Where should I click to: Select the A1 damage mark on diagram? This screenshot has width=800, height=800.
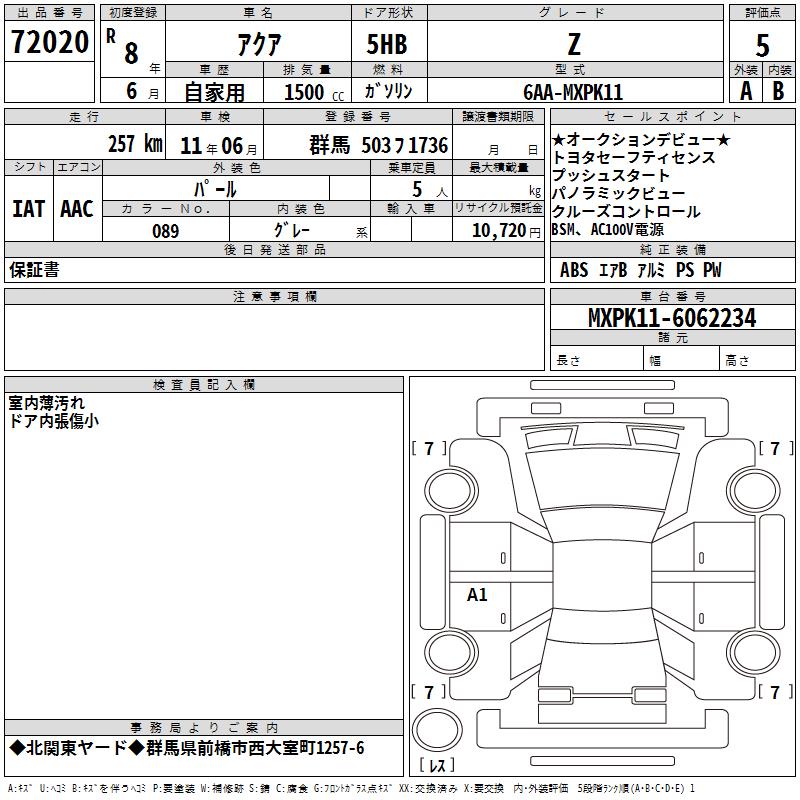tap(477, 594)
